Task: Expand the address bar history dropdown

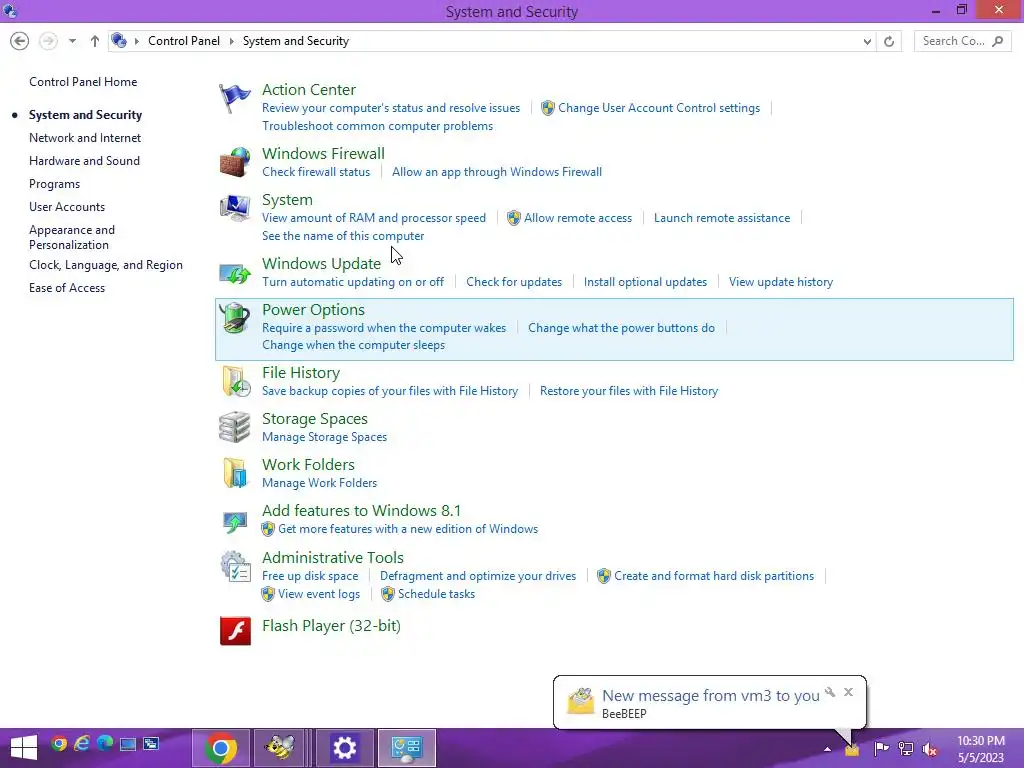Action: click(867, 41)
